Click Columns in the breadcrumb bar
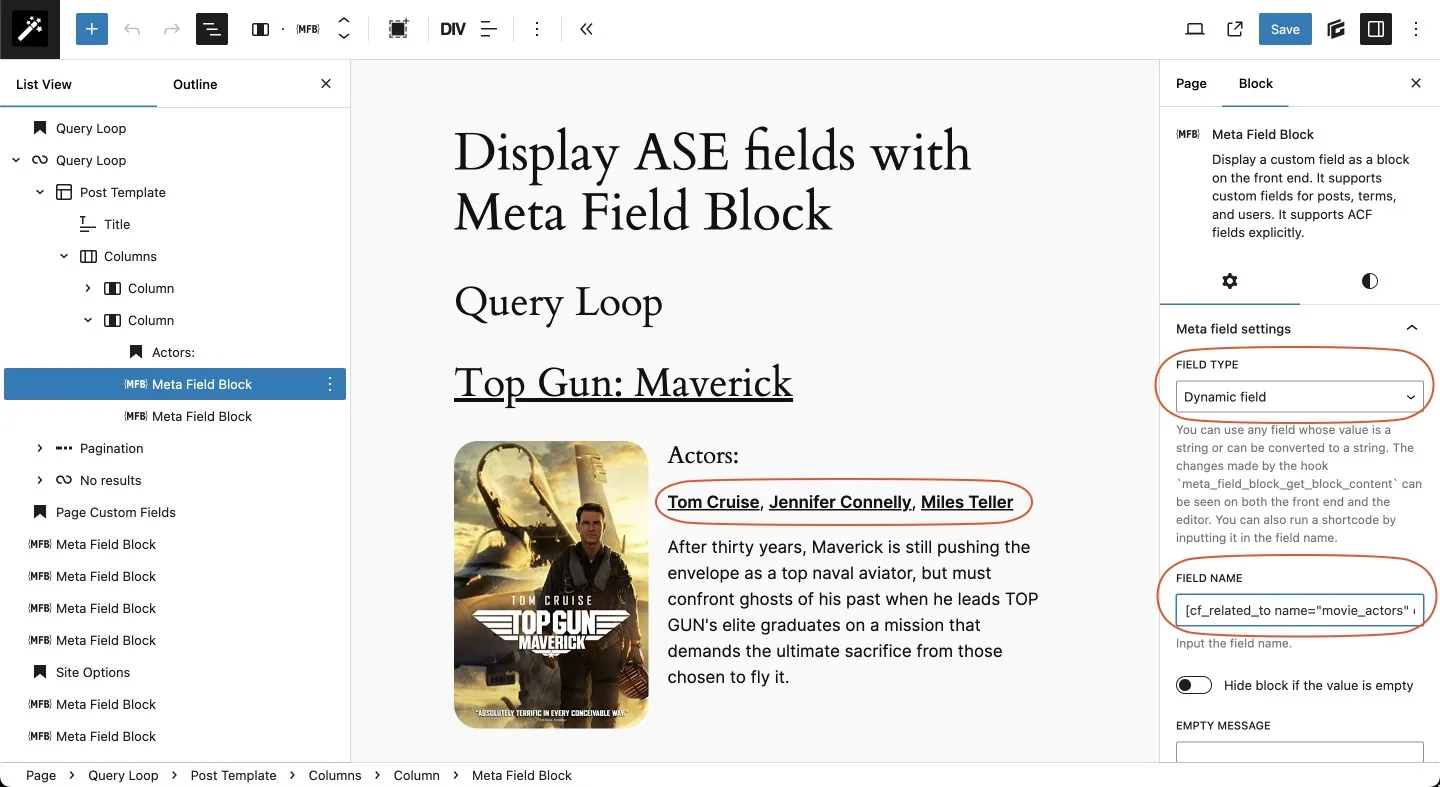 [x=335, y=775]
